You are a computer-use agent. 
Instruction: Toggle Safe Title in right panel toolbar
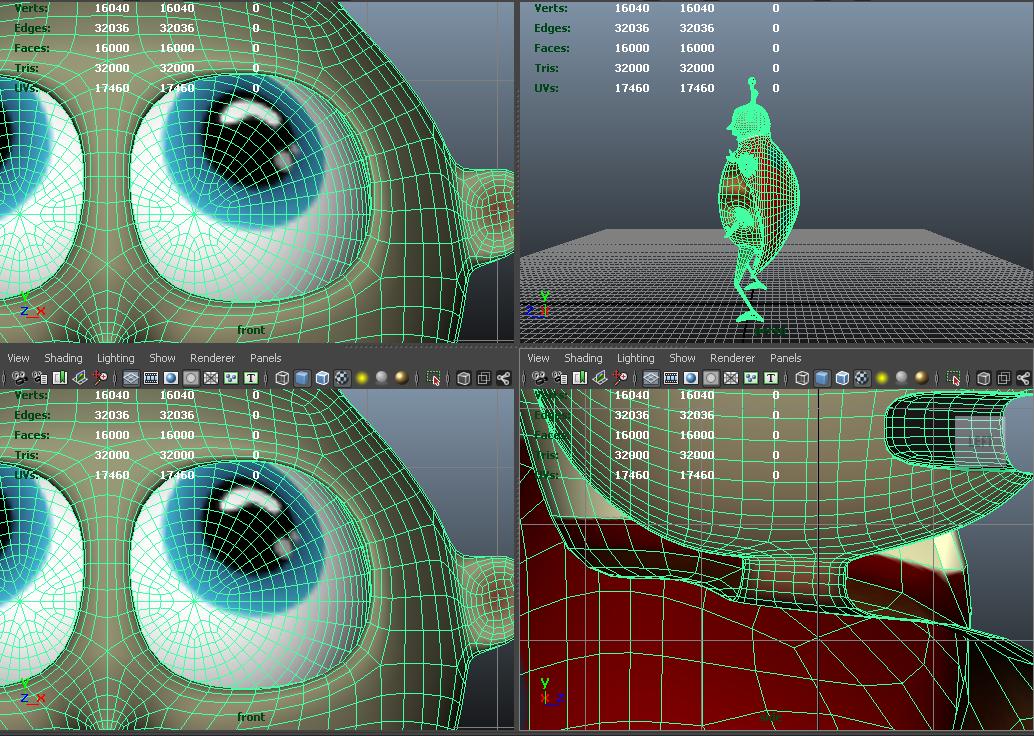pyautogui.click(x=770, y=378)
